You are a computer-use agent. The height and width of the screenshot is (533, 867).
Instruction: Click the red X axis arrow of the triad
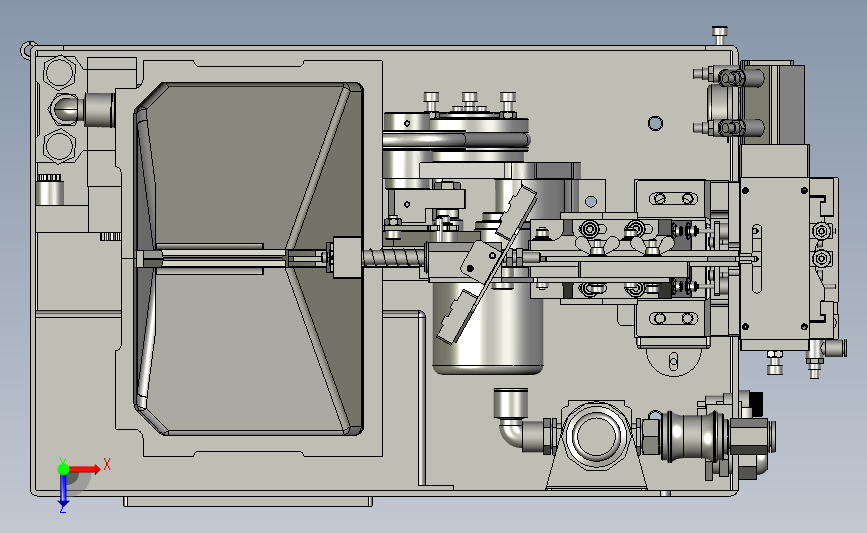(x=84, y=469)
